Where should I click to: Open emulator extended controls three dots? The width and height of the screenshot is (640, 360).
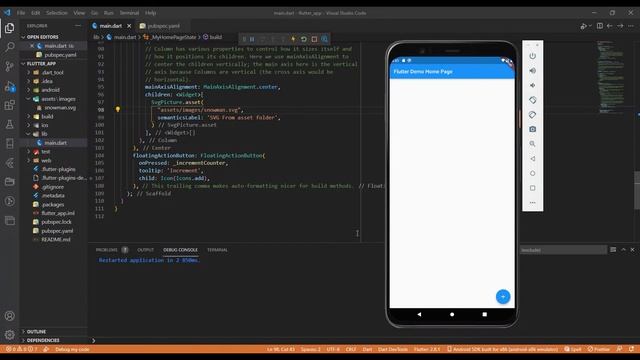(x=533, y=202)
